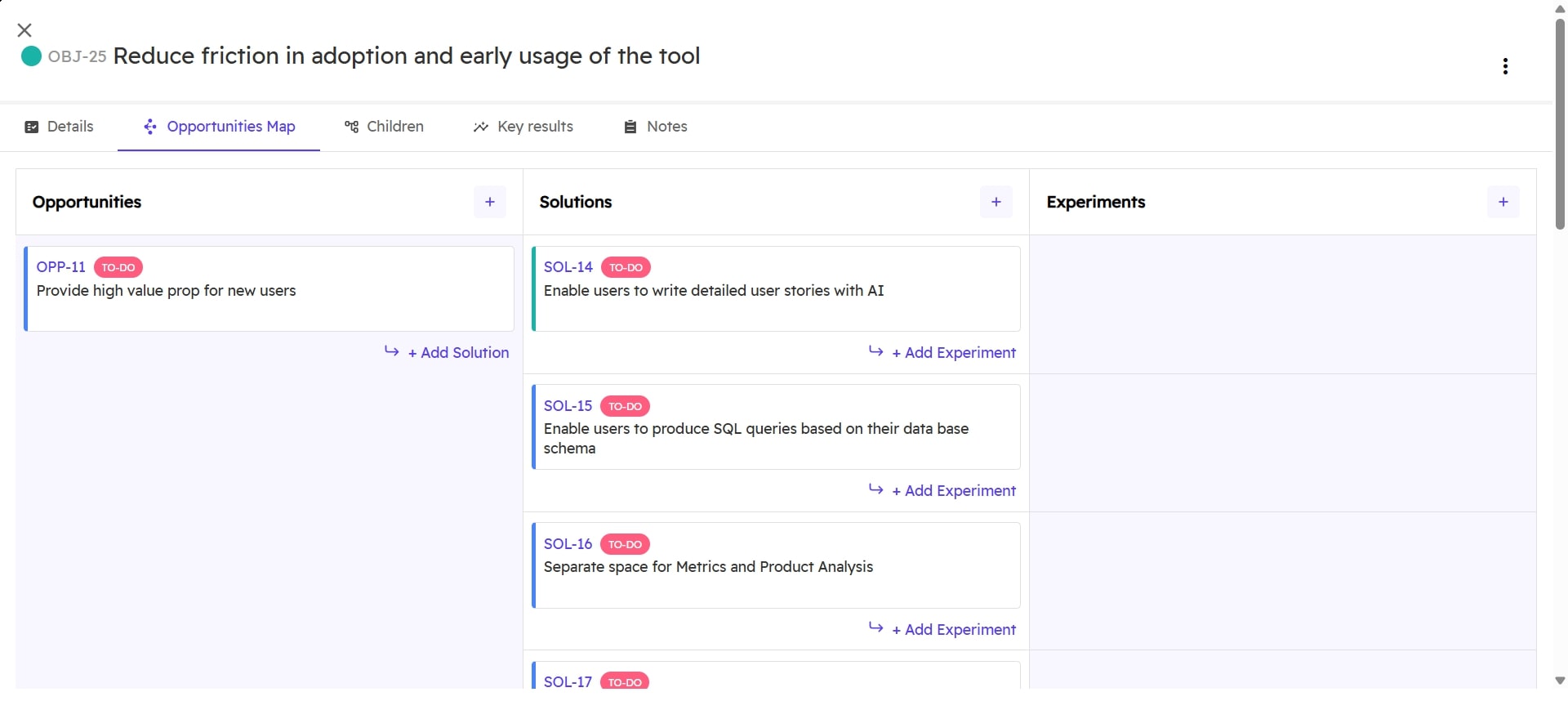The width and height of the screenshot is (1568, 710).
Task: Click the green status circle beside OBJ-25
Action: click(x=31, y=56)
